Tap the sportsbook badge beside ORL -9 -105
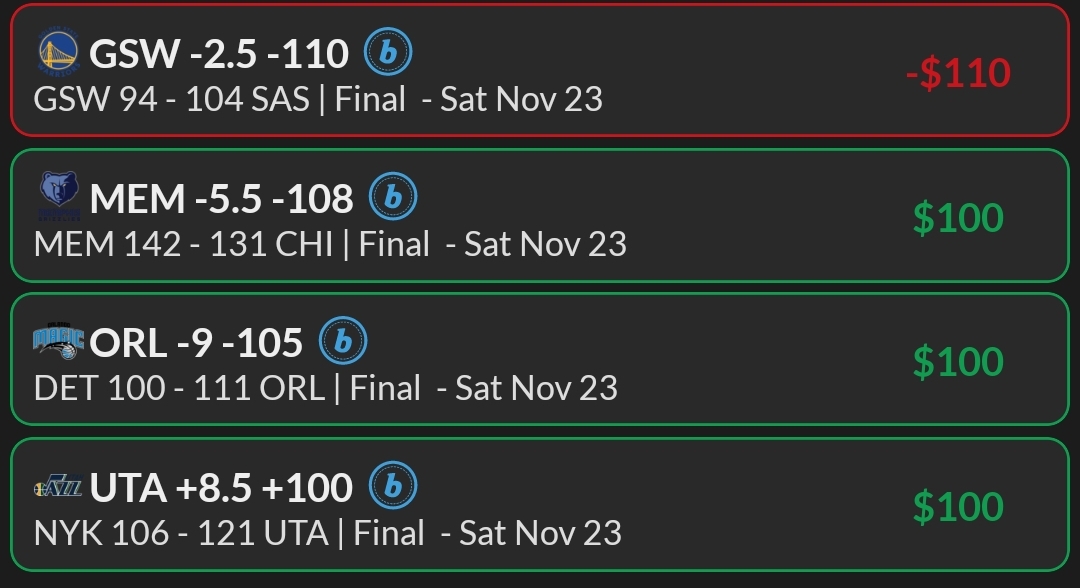 click(x=343, y=342)
